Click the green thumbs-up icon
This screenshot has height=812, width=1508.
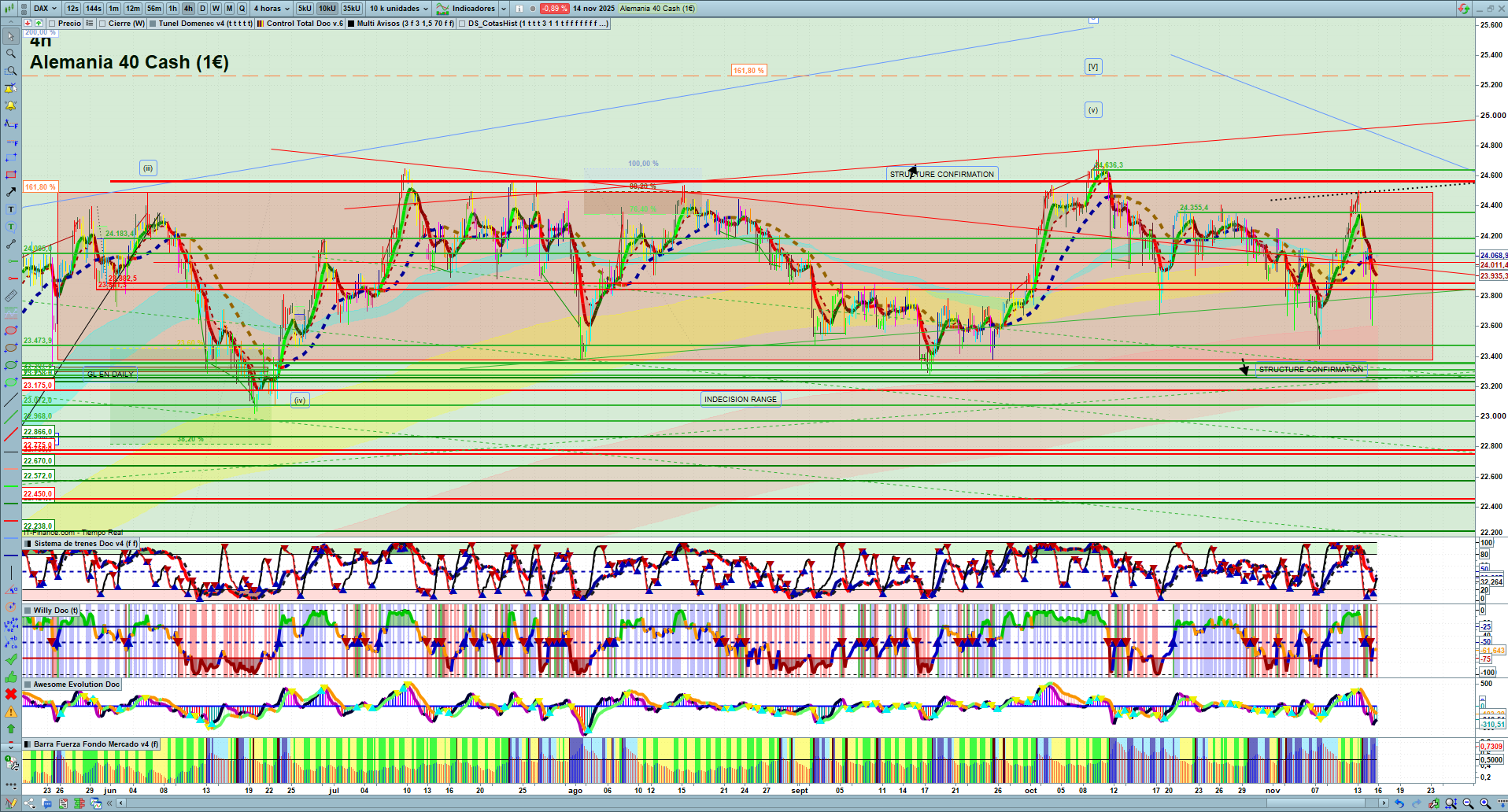click(10, 677)
